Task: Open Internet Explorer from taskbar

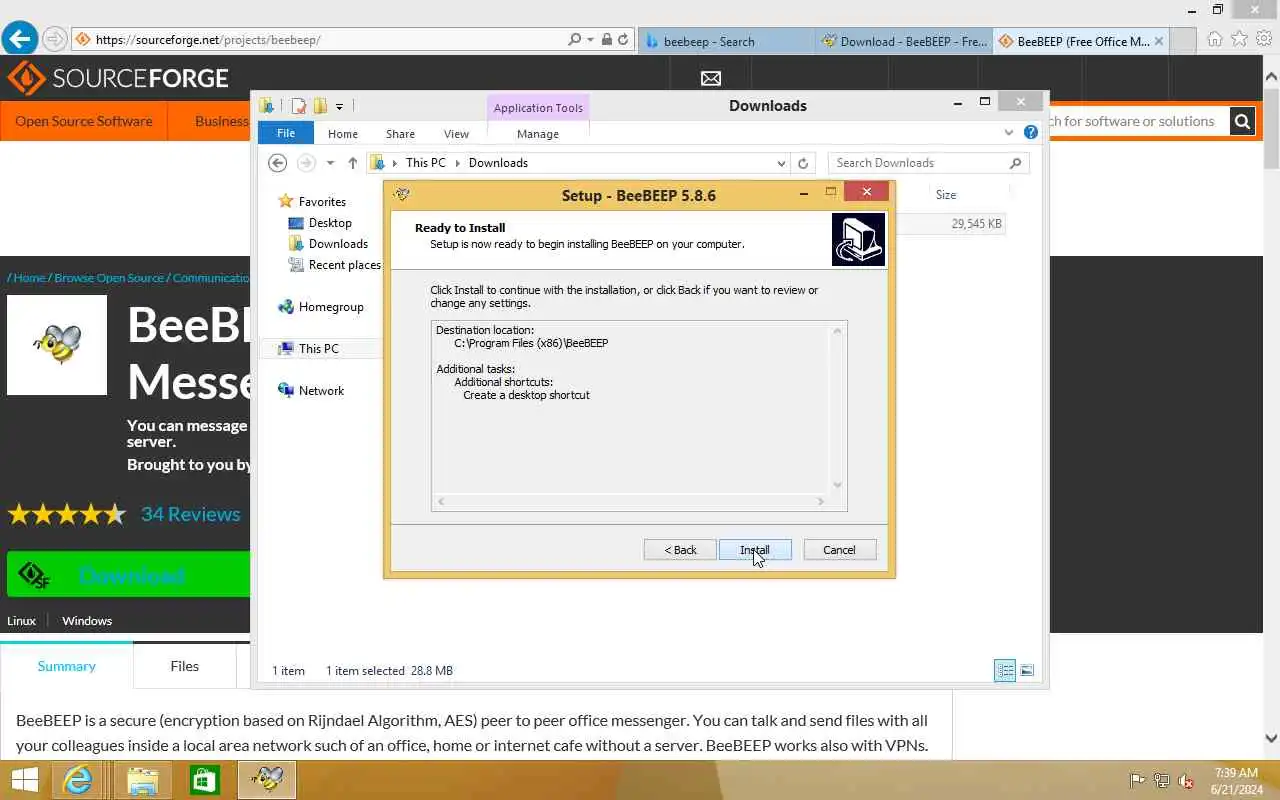Action: 79,780
